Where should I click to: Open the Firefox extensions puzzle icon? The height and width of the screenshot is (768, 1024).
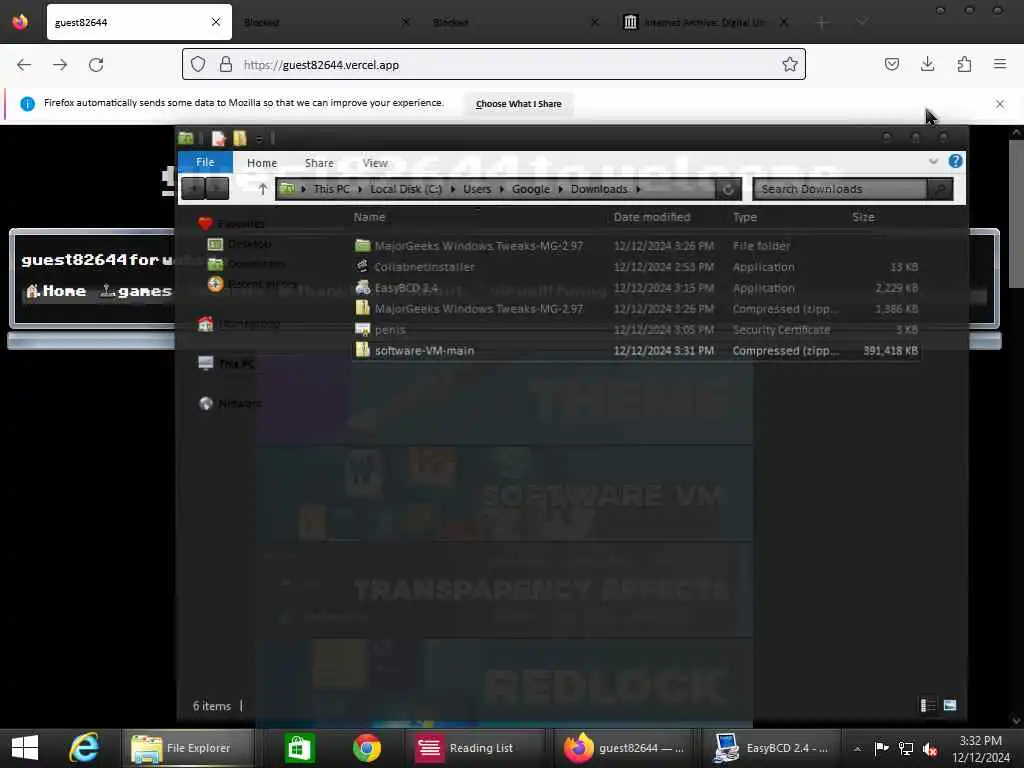tap(964, 64)
